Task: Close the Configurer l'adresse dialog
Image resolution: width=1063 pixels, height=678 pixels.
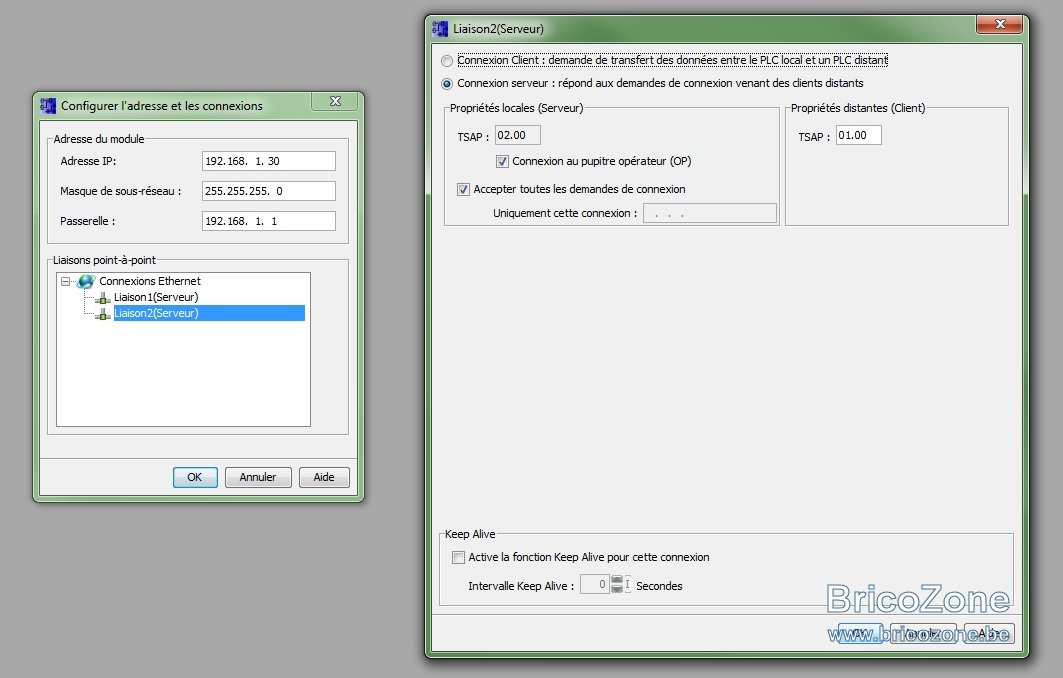Action: click(x=335, y=101)
